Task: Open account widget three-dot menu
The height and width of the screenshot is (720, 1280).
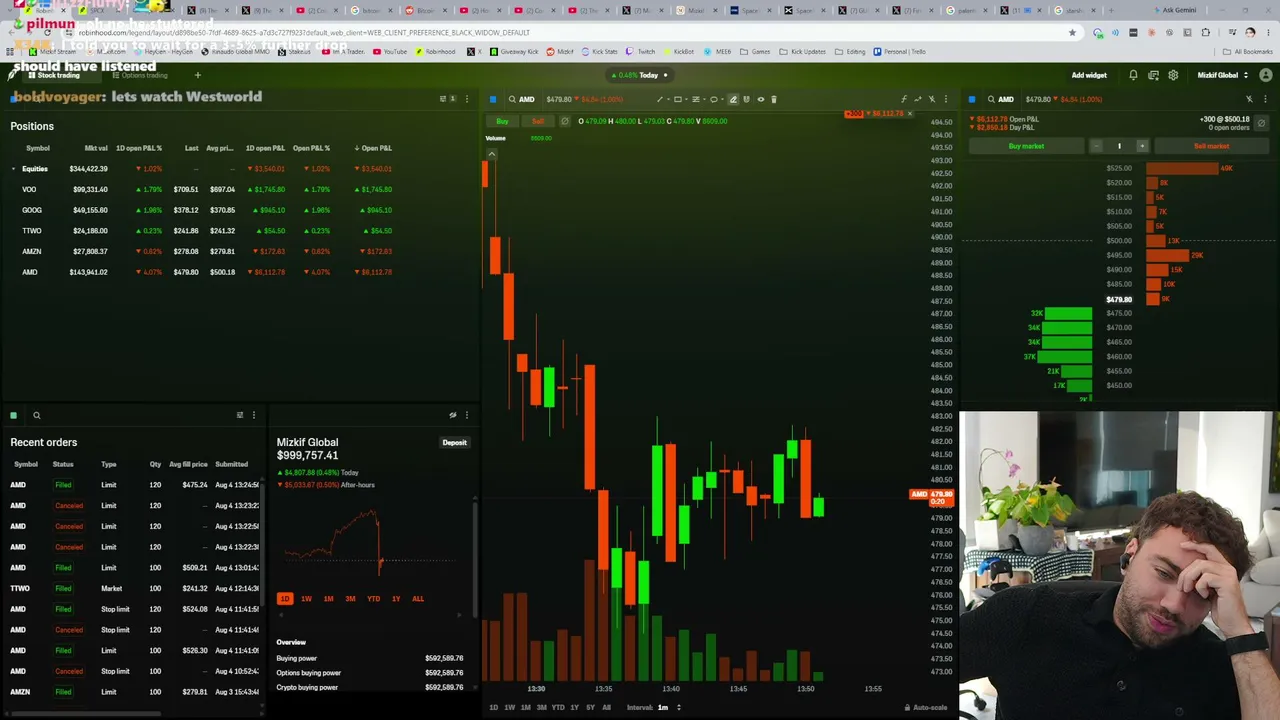Action: click(466, 415)
